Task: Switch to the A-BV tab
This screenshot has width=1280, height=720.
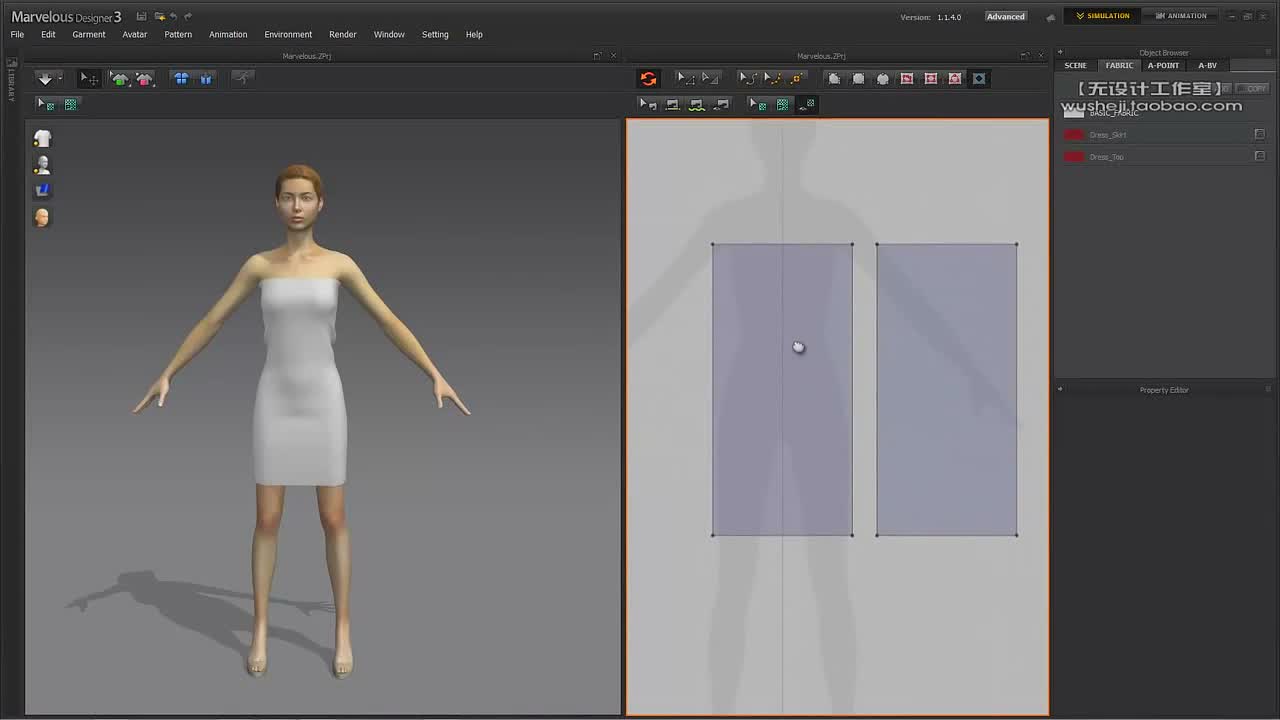Action: point(1207,65)
